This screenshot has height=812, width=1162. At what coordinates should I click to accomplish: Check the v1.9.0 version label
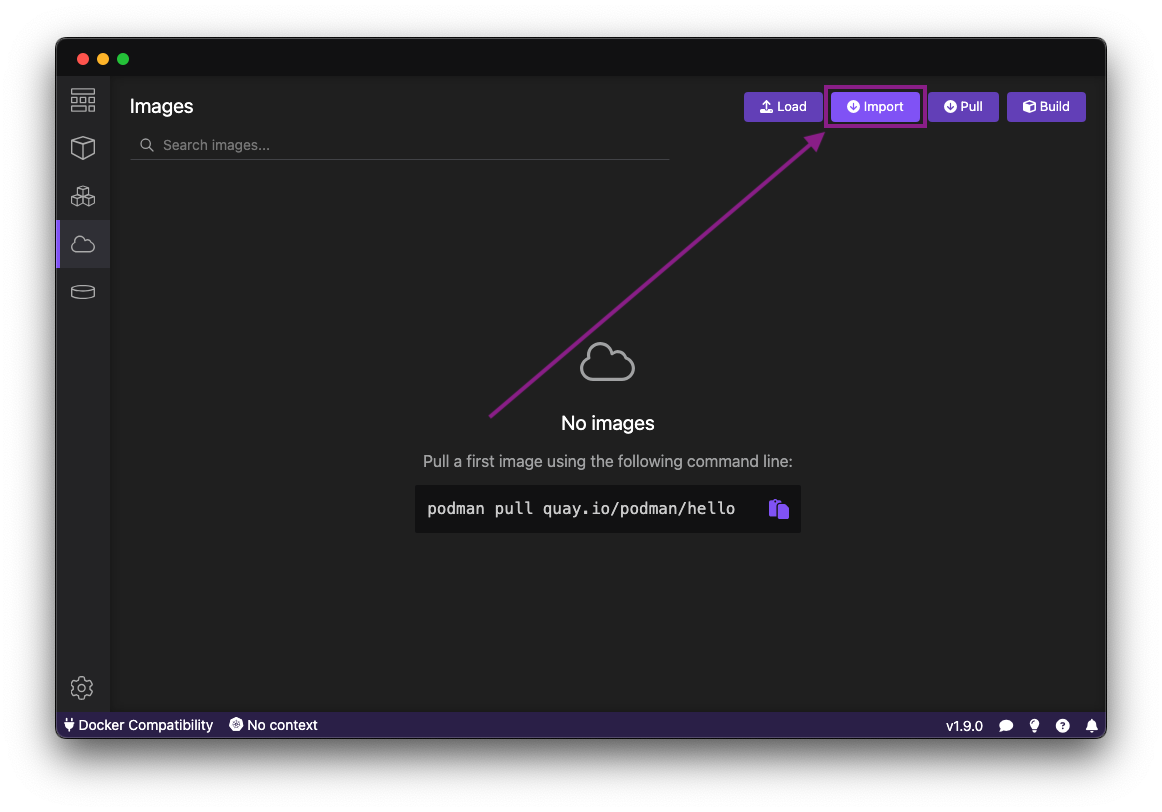tap(964, 725)
